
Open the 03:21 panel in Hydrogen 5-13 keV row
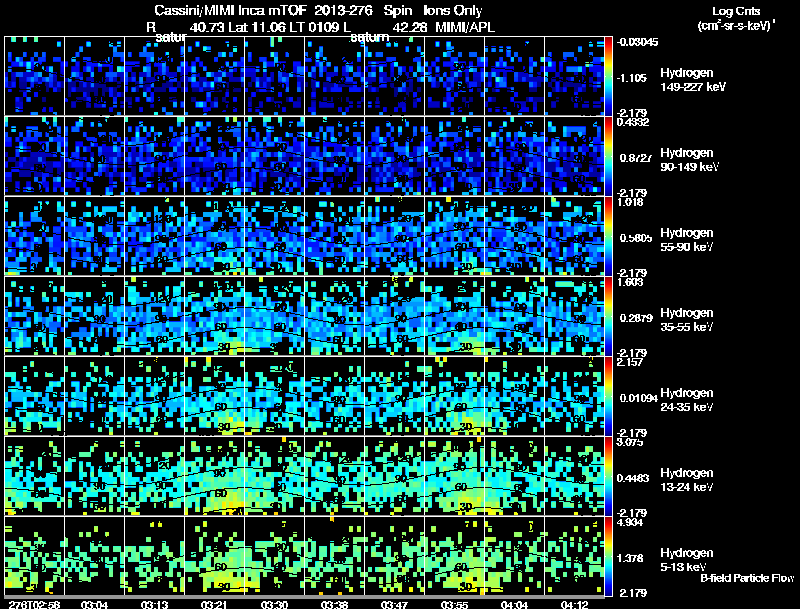click(x=214, y=556)
